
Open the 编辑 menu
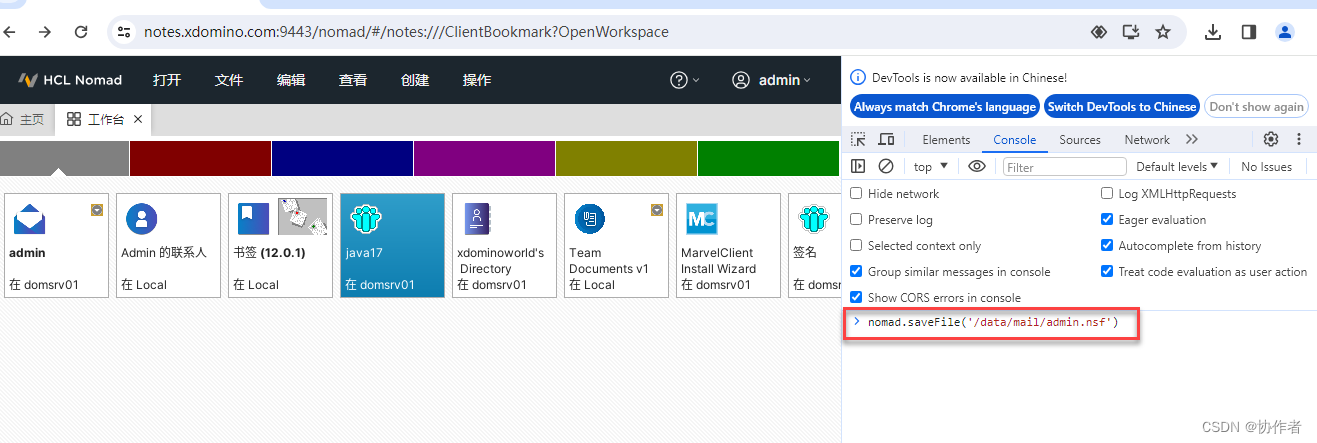pyautogui.click(x=291, y=80)
